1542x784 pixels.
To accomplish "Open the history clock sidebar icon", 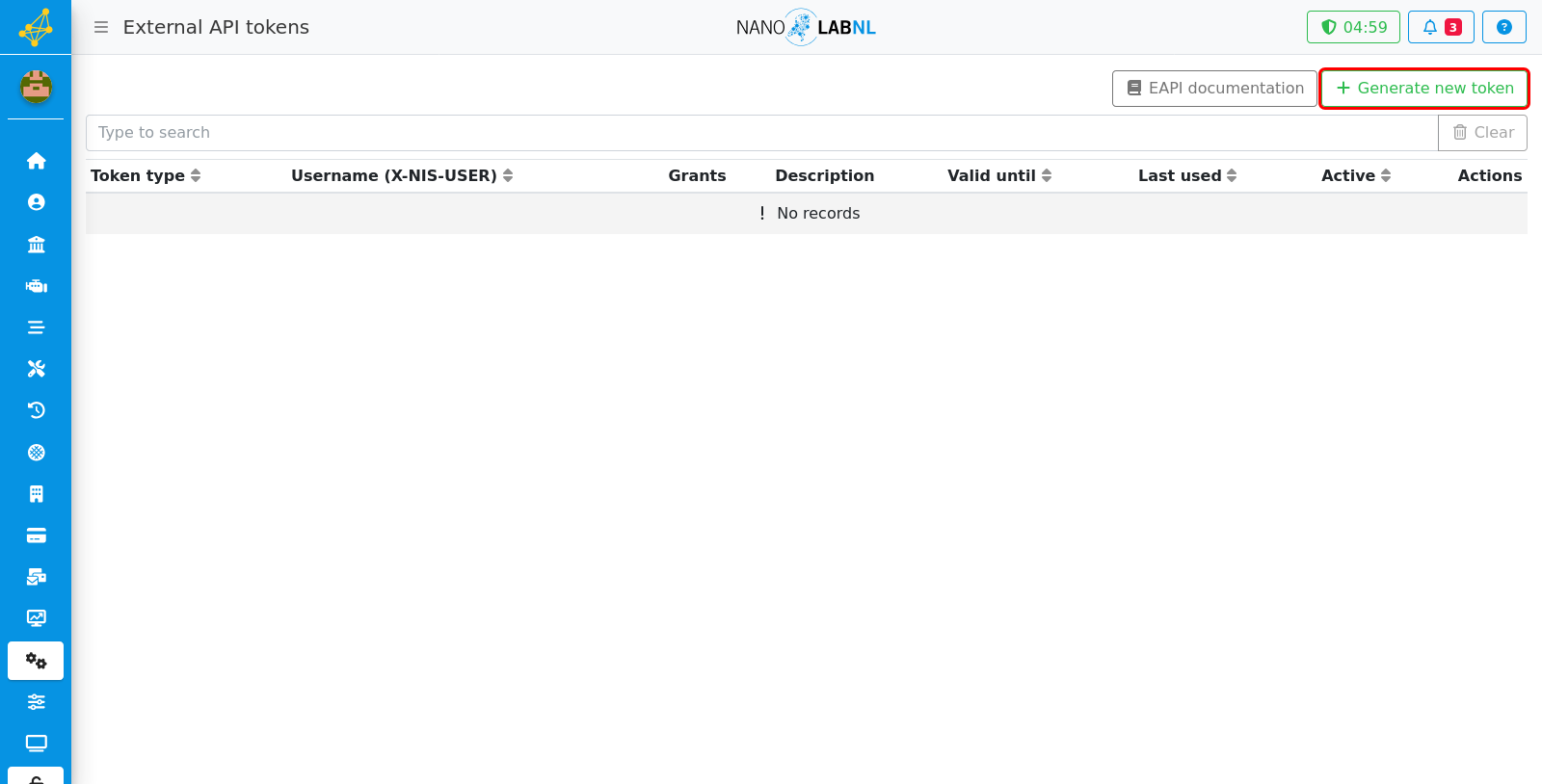I will click(x=36, y=410).
